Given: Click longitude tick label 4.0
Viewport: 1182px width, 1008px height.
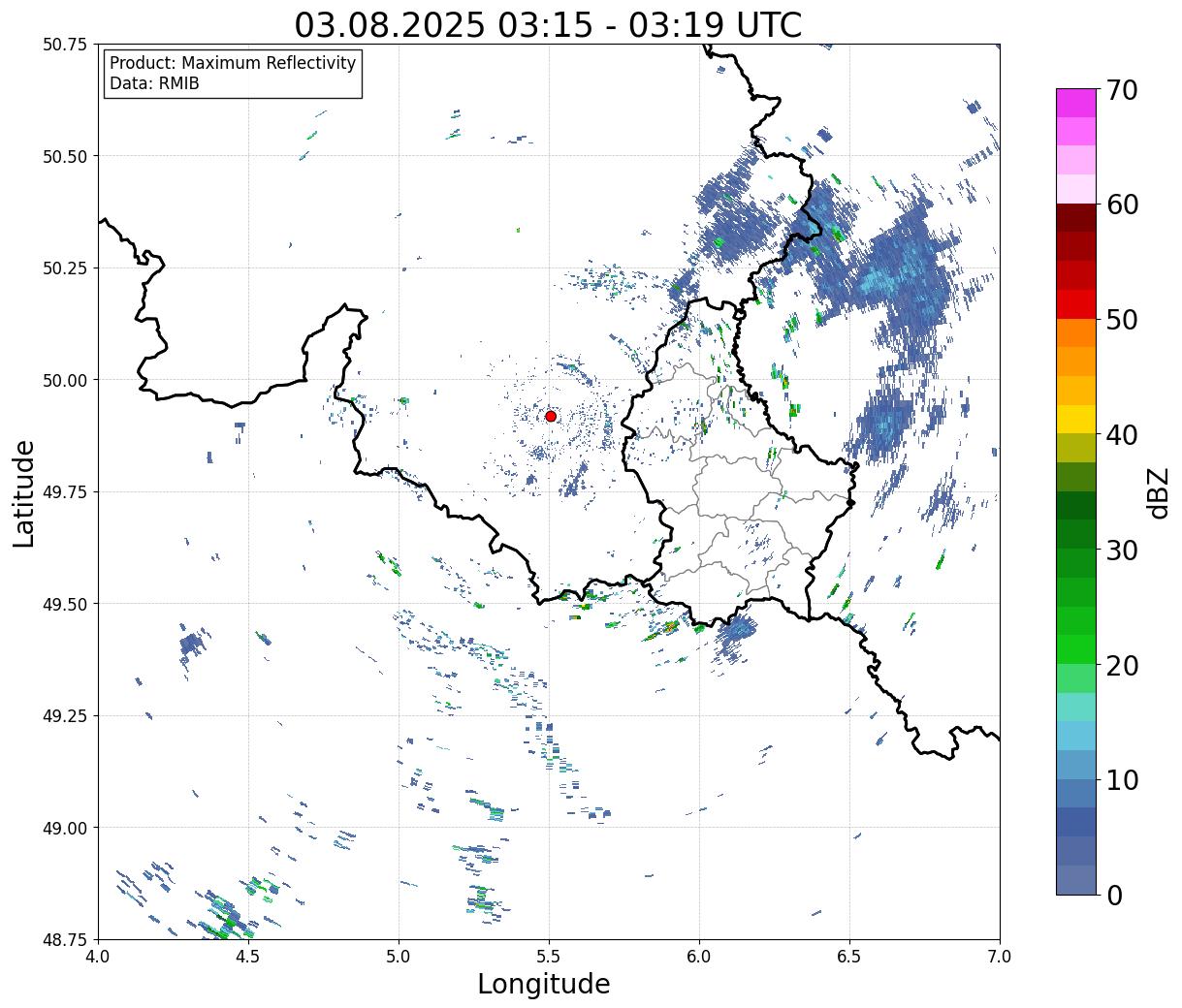Looking at the screenshot, I should click(x=98, y=957).
